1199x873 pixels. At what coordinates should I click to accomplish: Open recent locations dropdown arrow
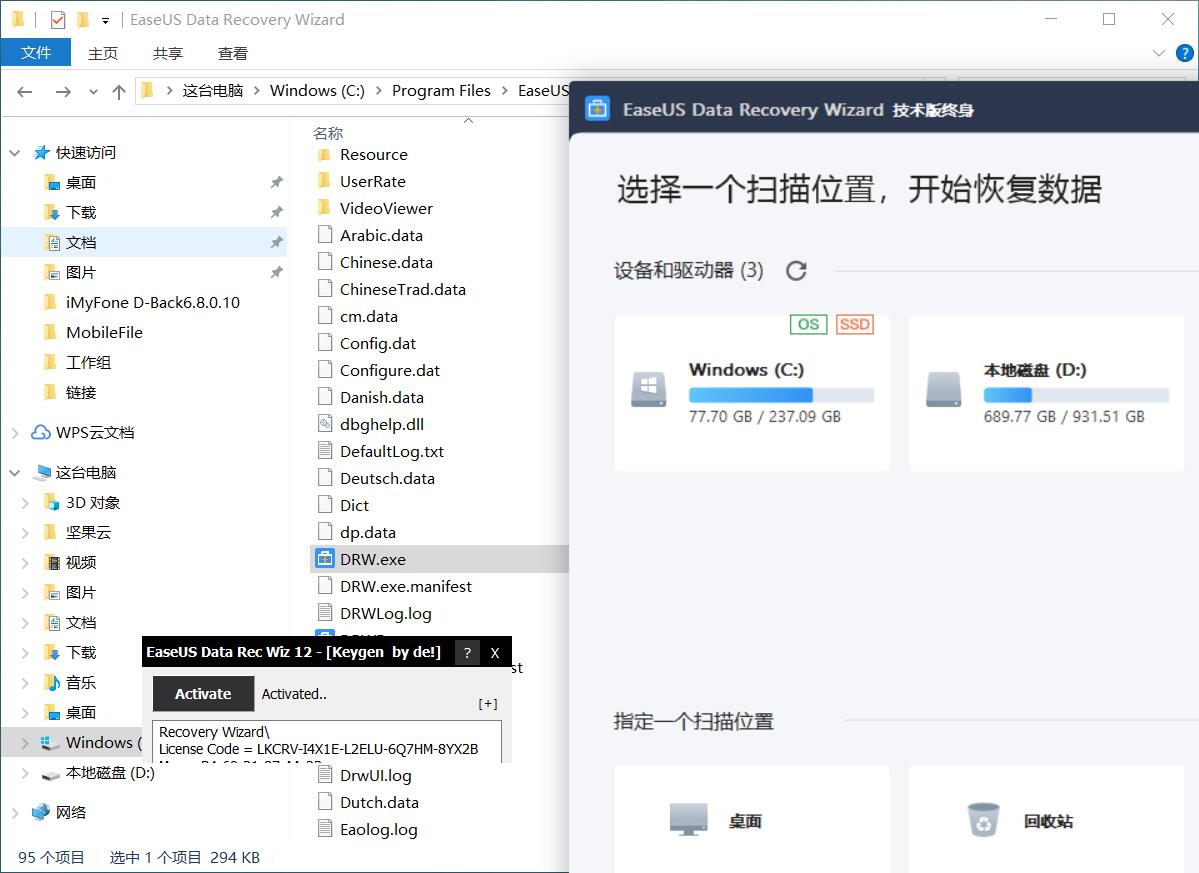pos(93,92)
